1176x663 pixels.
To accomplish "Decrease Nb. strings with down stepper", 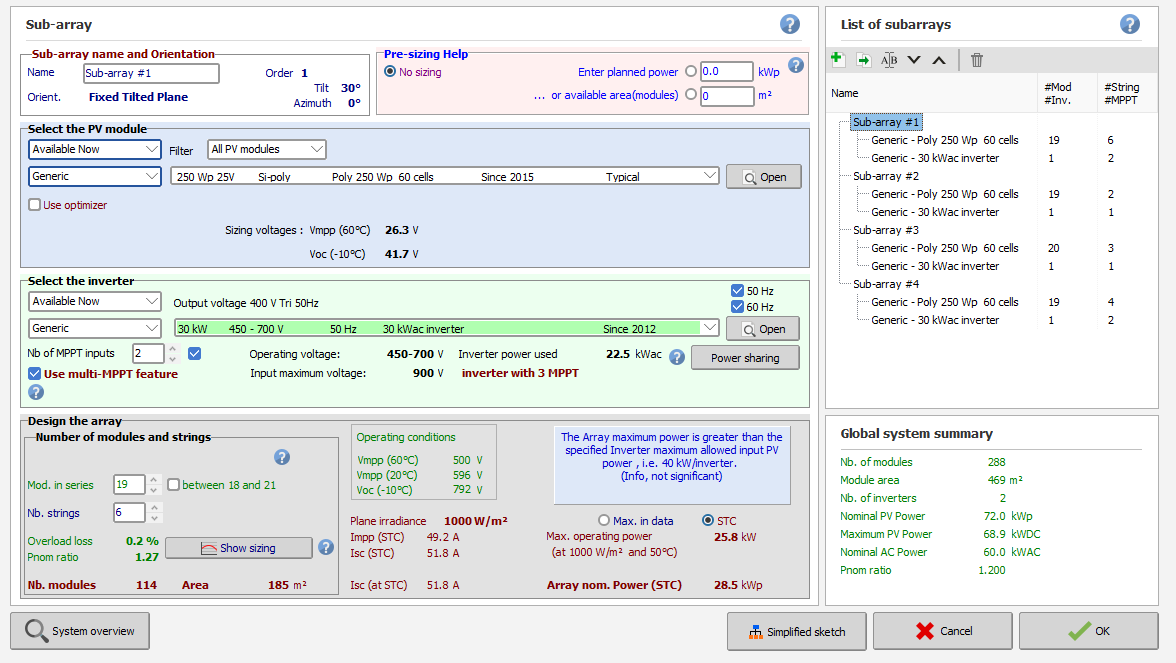I will click(x=154, y=518).
